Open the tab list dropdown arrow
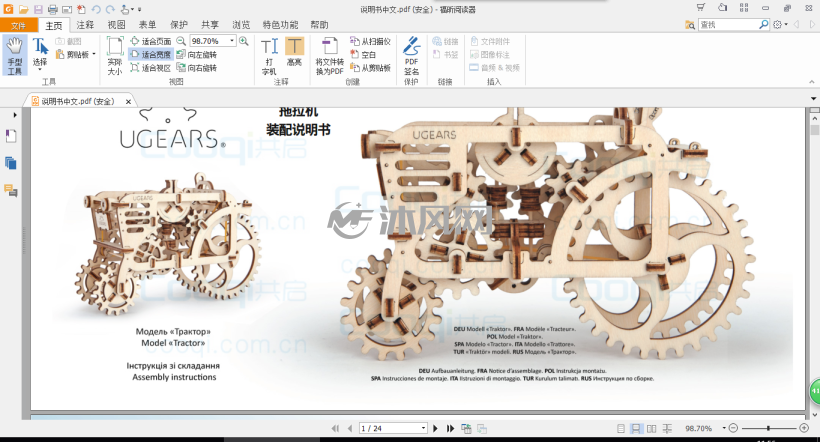The width and height of the screenshot is (820, 442). [813, 98]
